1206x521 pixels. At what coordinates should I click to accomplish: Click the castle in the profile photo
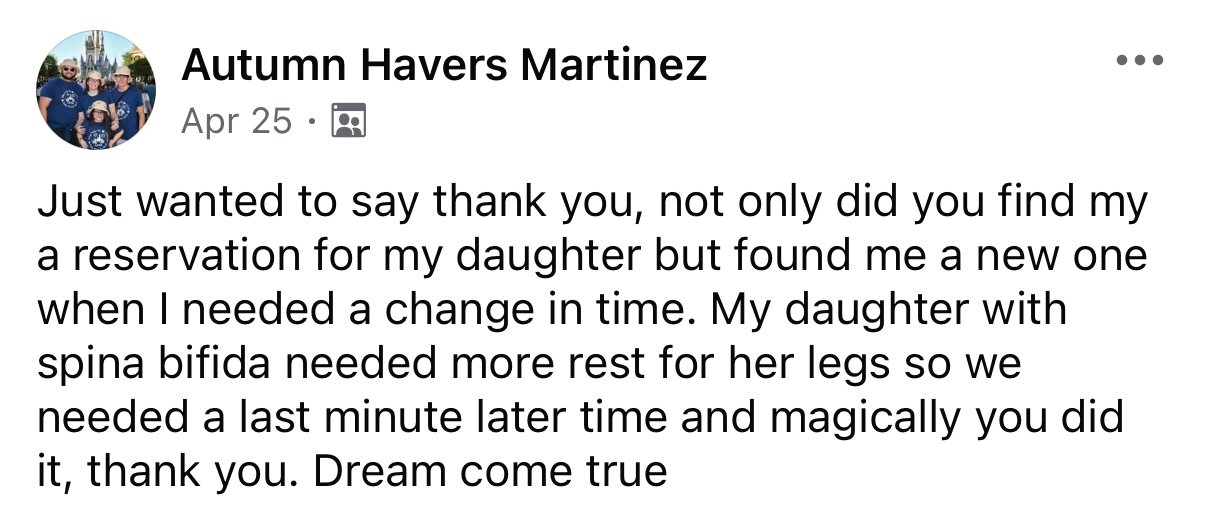pyautogui.click(x=99, y=53)
